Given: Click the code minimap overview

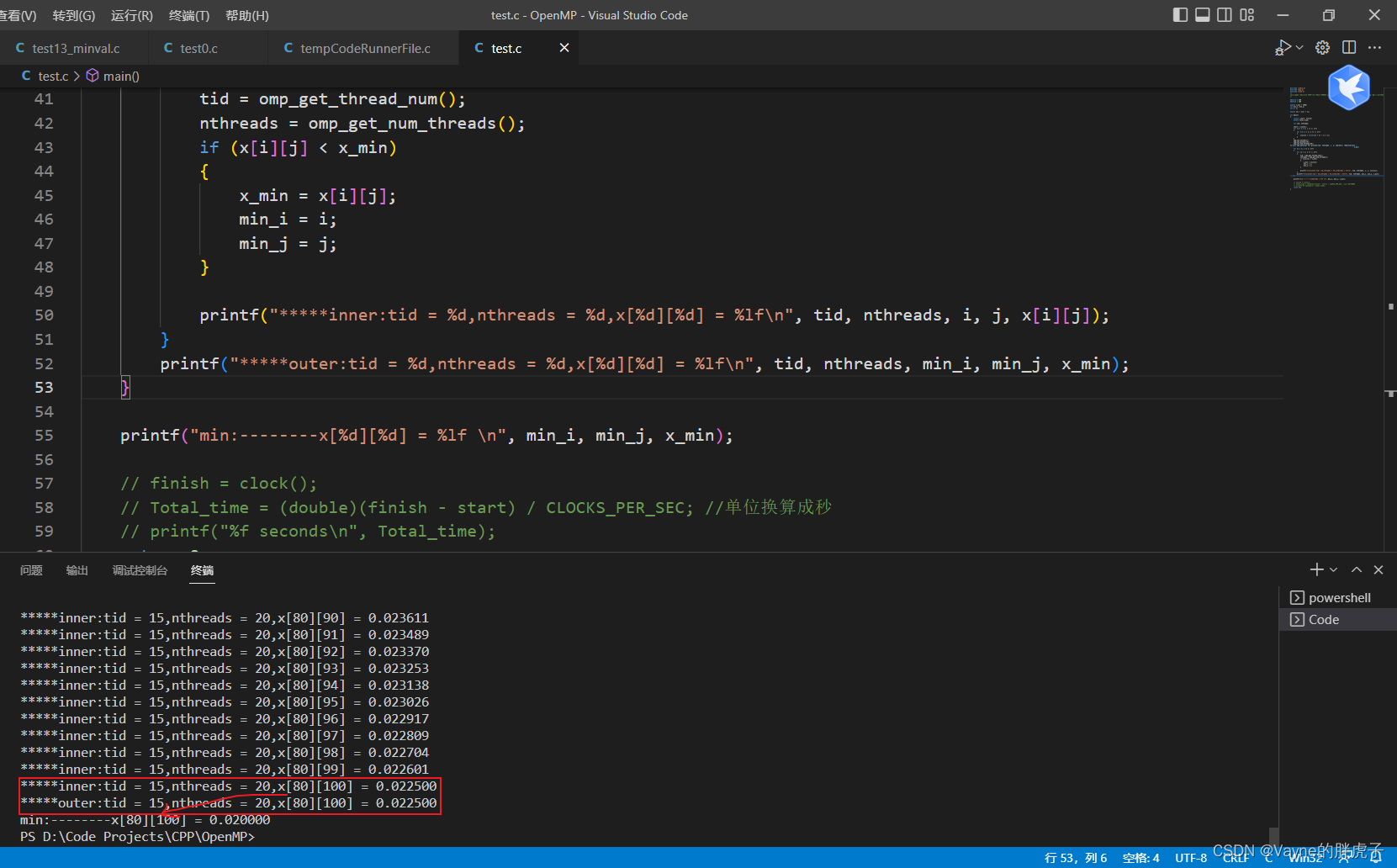Looking at the screenshot, I should coord(1335,139).
